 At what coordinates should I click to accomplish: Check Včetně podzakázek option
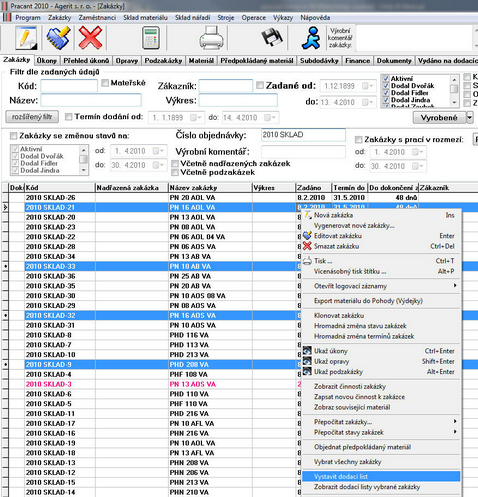175,172
